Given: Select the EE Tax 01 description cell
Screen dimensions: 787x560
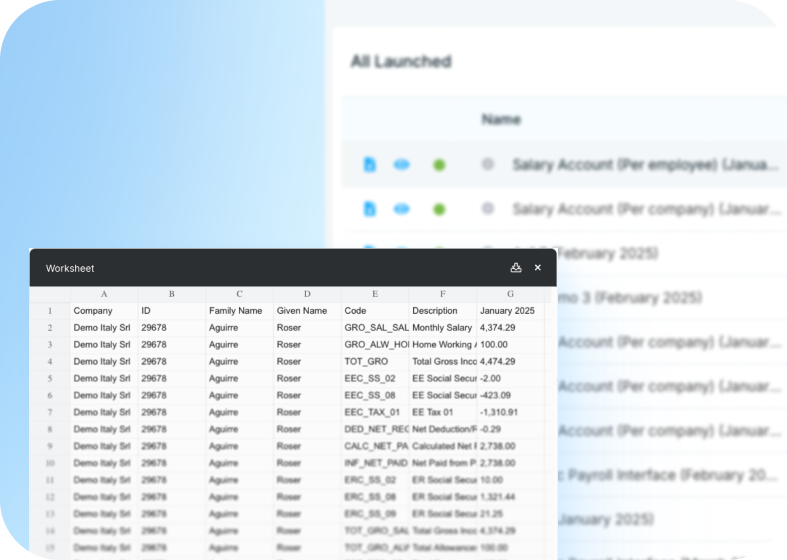Looking at the screenshot, I should pyautogui.click(x=443, y=412).
